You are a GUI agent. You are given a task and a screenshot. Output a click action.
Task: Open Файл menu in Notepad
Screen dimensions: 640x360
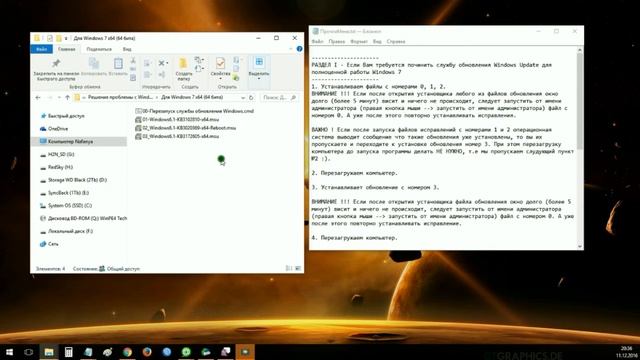(x=317, y=41)
